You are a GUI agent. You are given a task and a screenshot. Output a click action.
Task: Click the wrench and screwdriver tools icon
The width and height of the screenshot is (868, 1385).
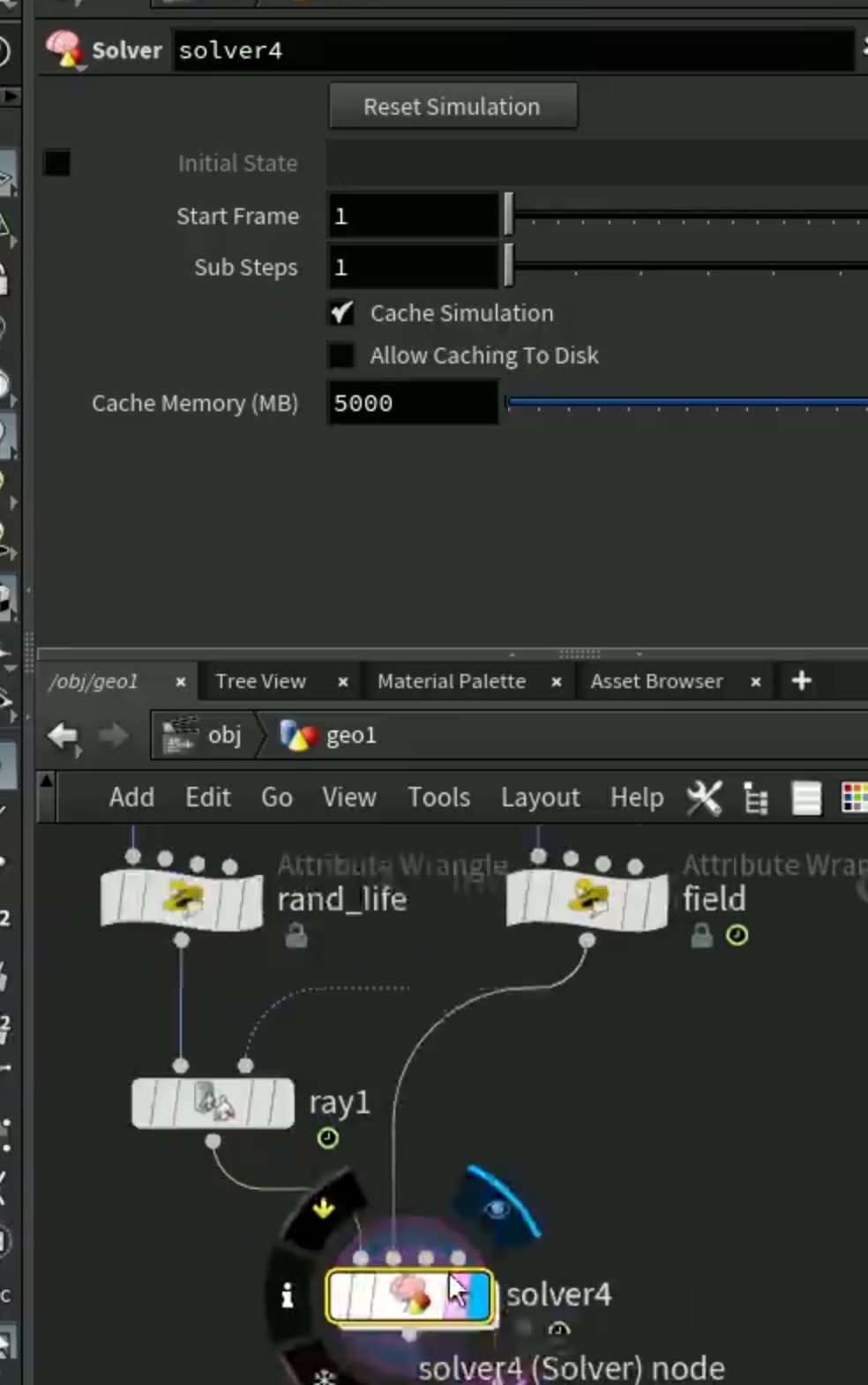[x=705, y=798]
